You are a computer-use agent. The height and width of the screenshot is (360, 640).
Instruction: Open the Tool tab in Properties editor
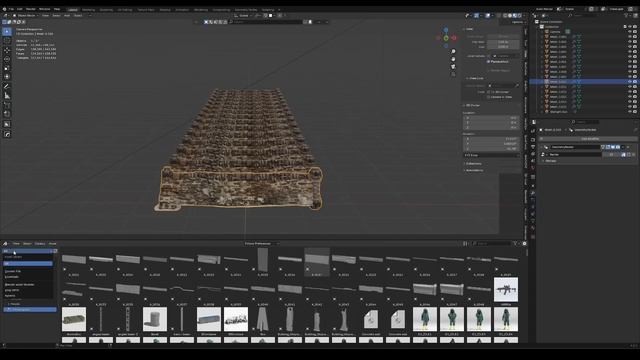pos(533,131)
